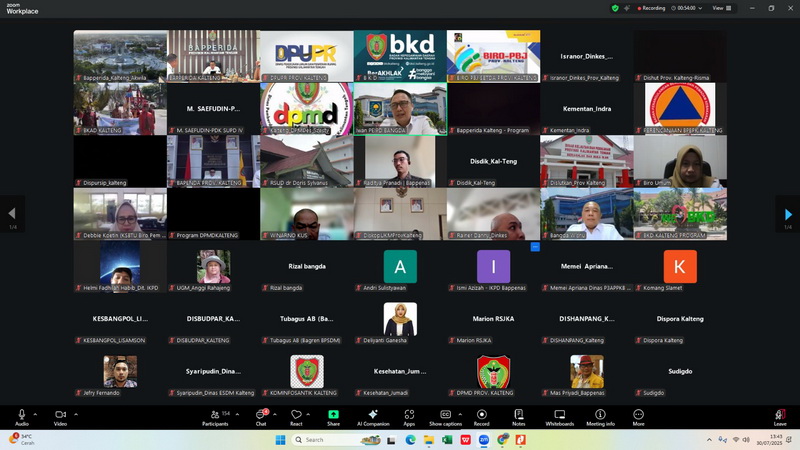Screen dimensions: 800x450
Task: Open Google Chrome from taskbar
Action: (502, 440)
